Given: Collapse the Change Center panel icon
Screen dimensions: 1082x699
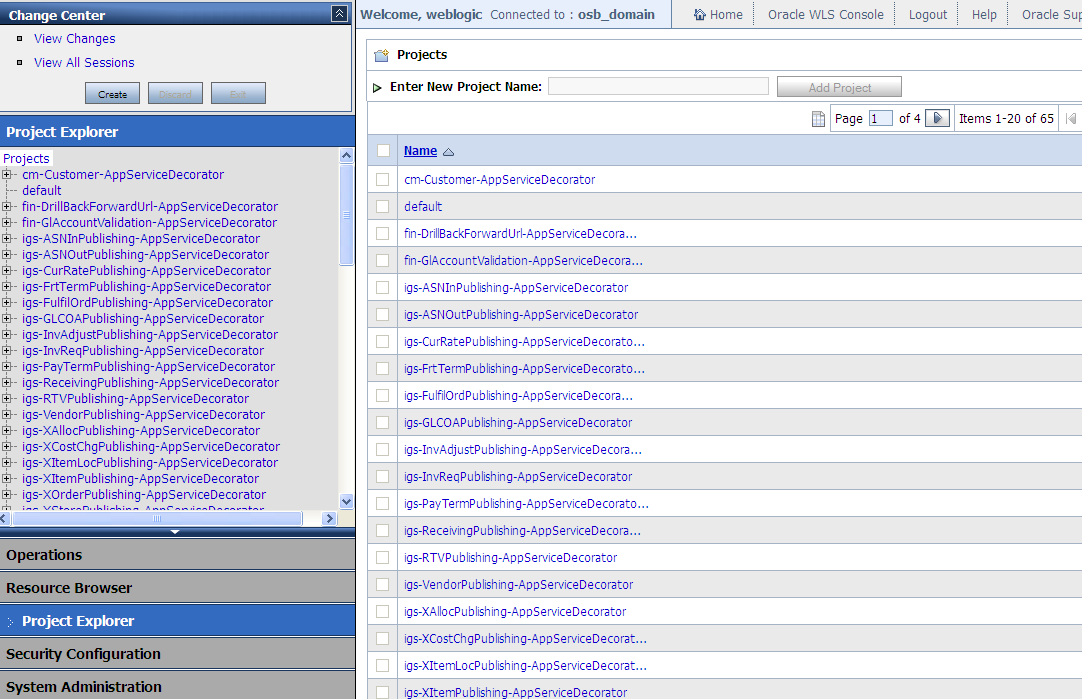Looking at the screenshot, I should click(x=339, y=14).
